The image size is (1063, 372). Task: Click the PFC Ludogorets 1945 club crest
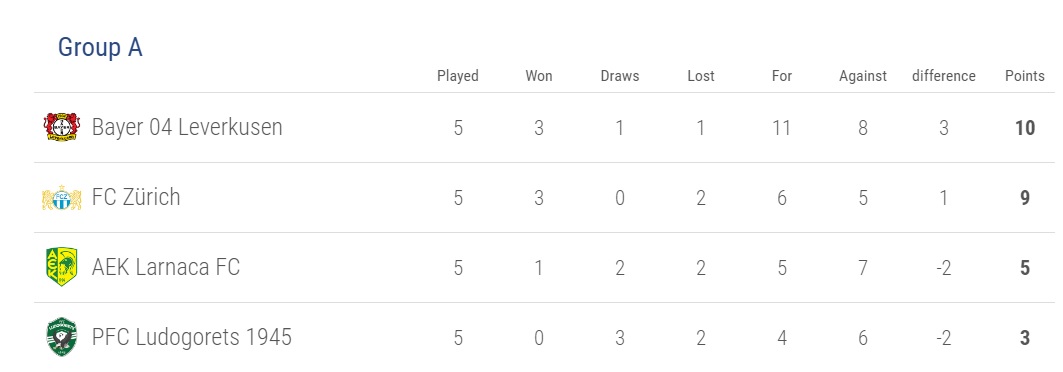[62, 337]
